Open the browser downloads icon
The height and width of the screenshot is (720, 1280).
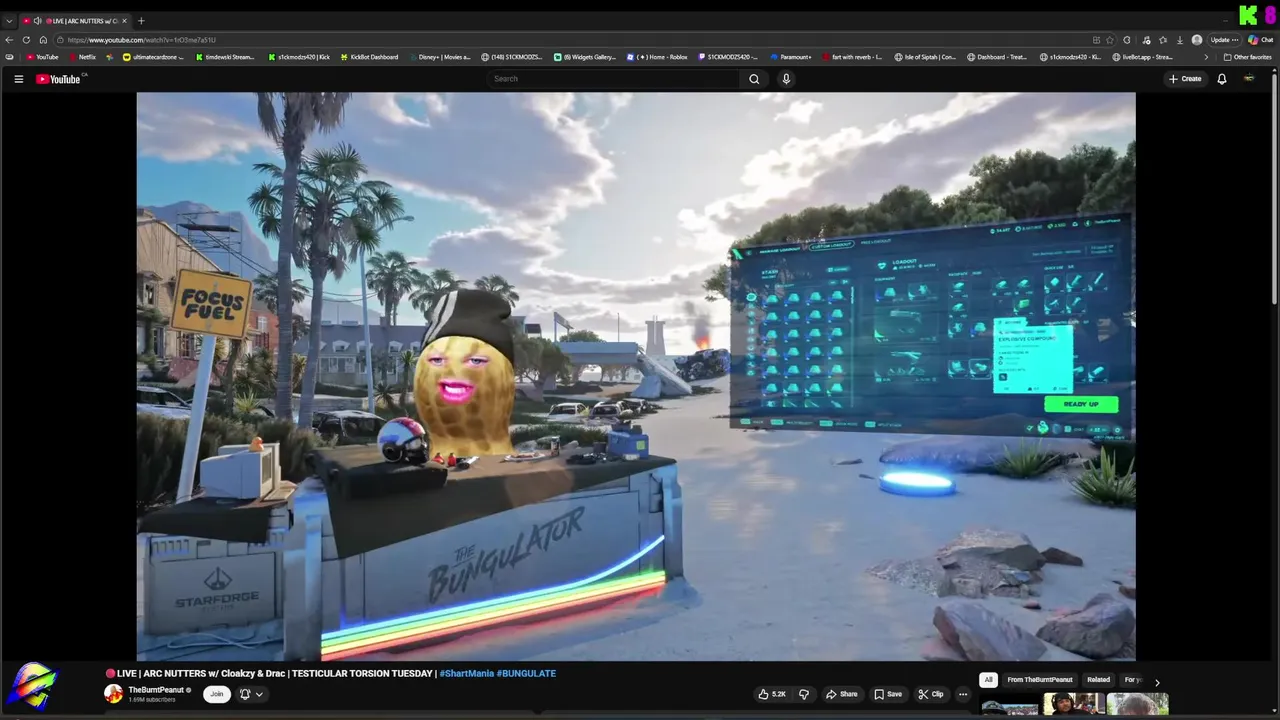[x=1180, y=40]
